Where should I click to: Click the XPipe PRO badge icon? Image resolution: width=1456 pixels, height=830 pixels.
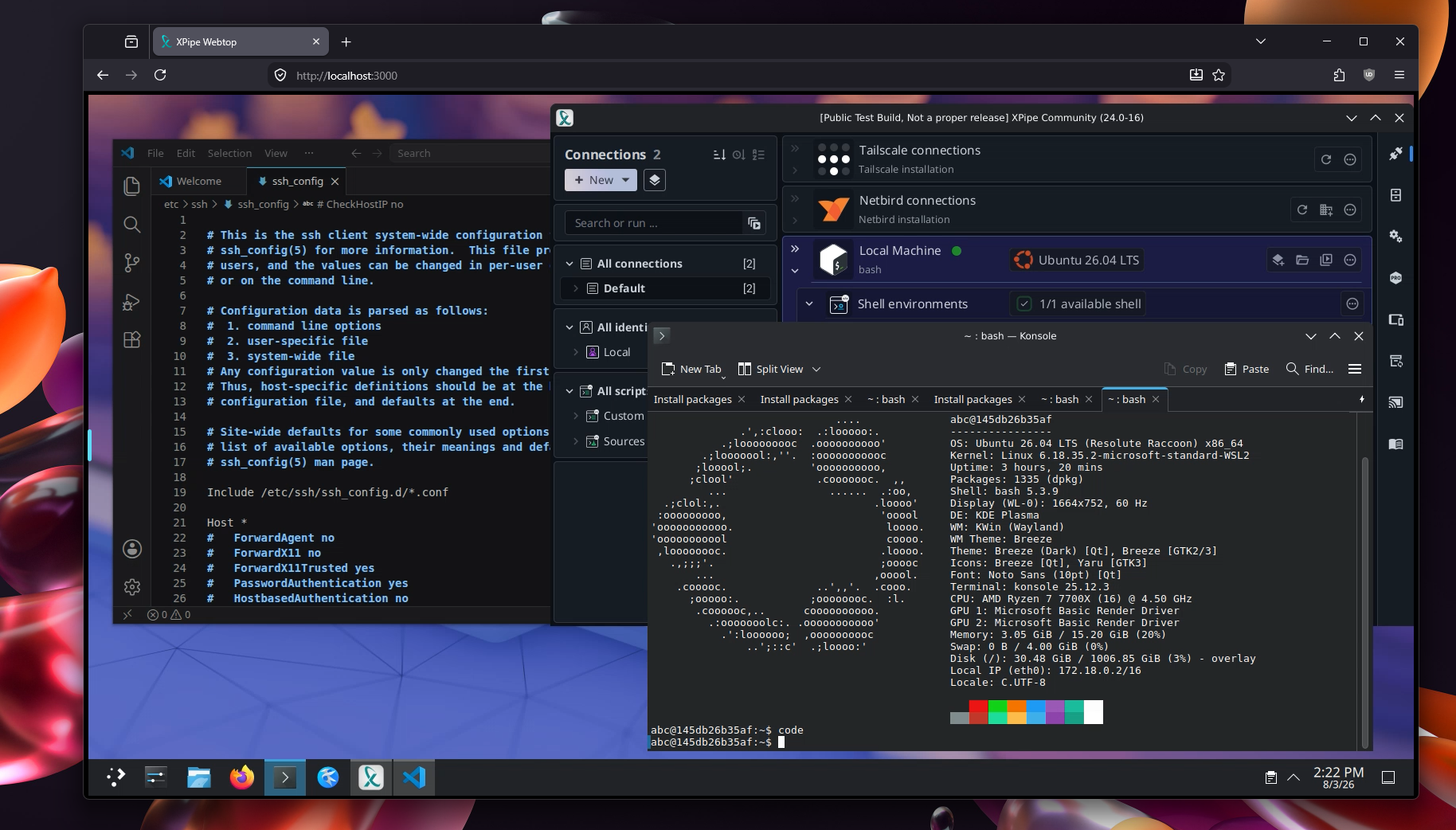click(x=1395, y=278)
